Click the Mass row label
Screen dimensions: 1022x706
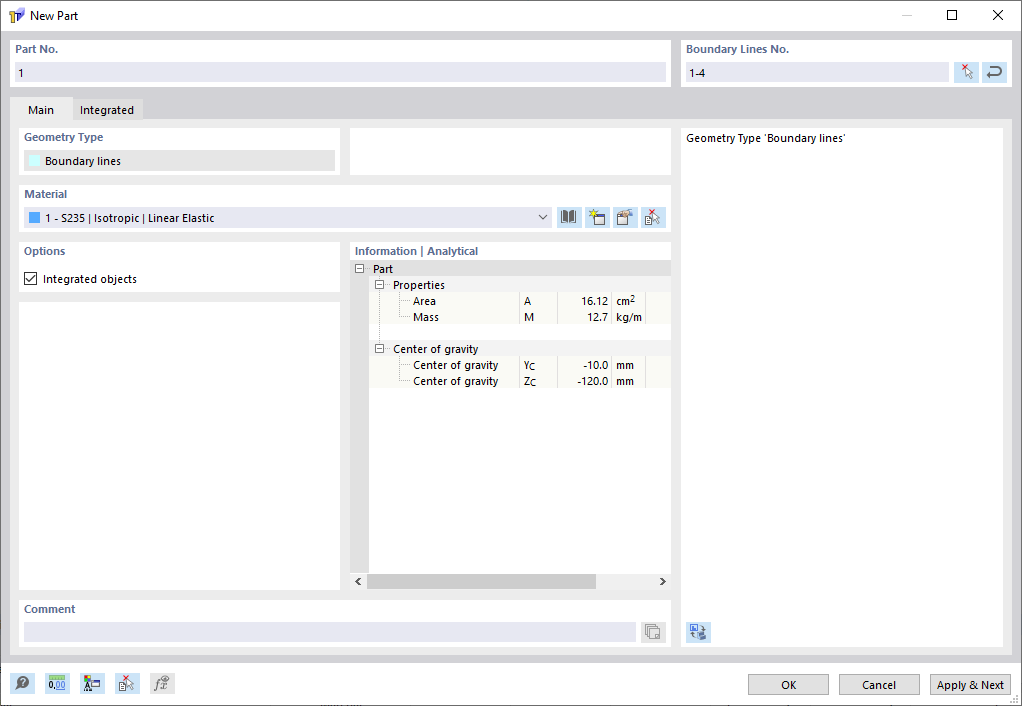(426, 317)
